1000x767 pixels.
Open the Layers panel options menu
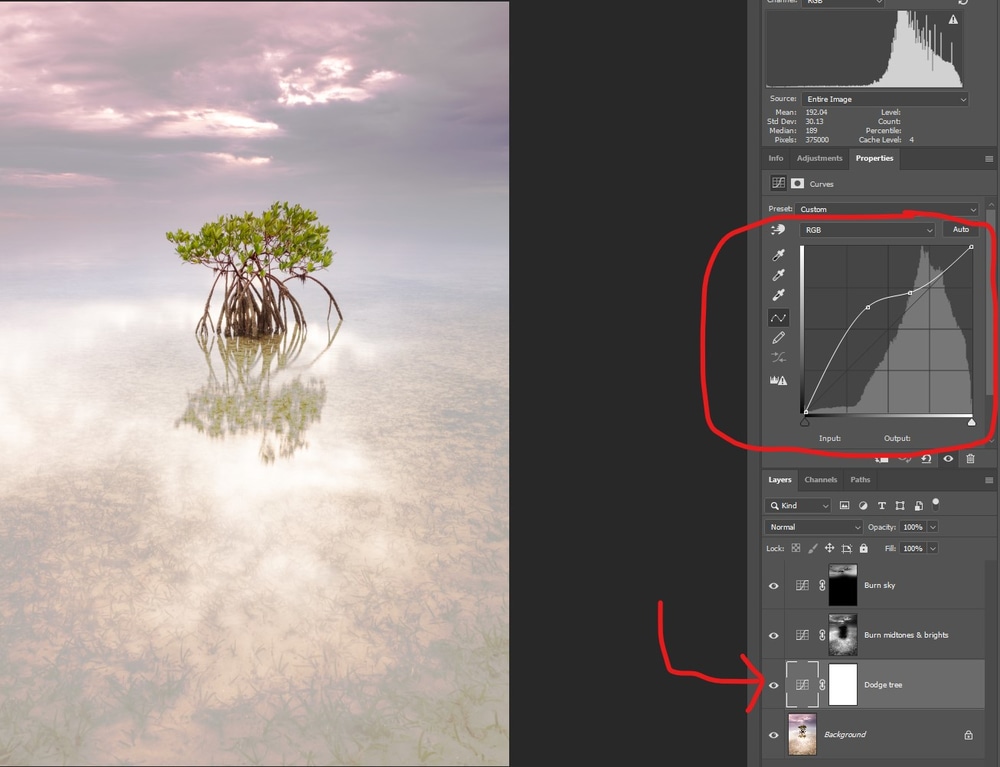pos(989,480)
